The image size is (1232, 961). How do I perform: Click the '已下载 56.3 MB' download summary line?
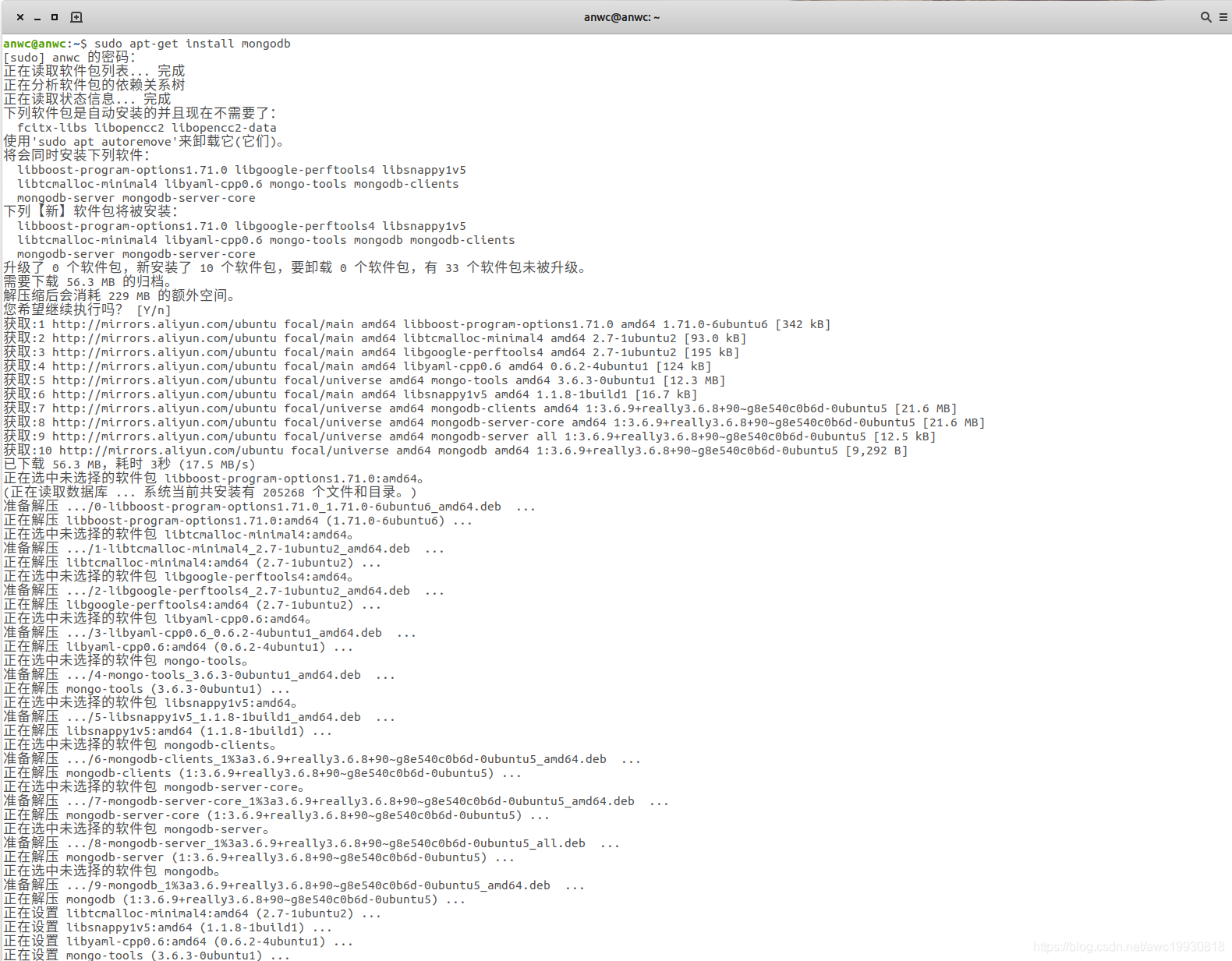(129, 465)
